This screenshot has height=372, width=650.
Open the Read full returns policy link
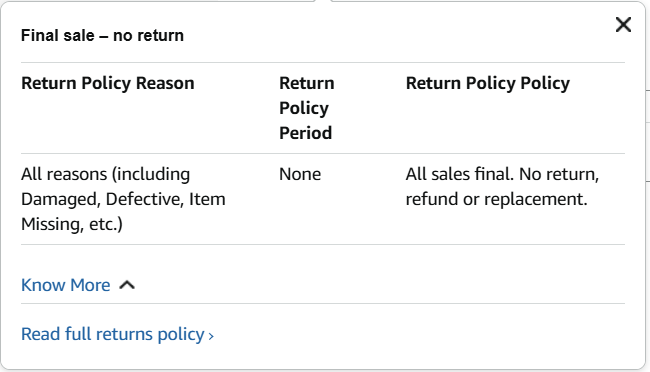117,334
